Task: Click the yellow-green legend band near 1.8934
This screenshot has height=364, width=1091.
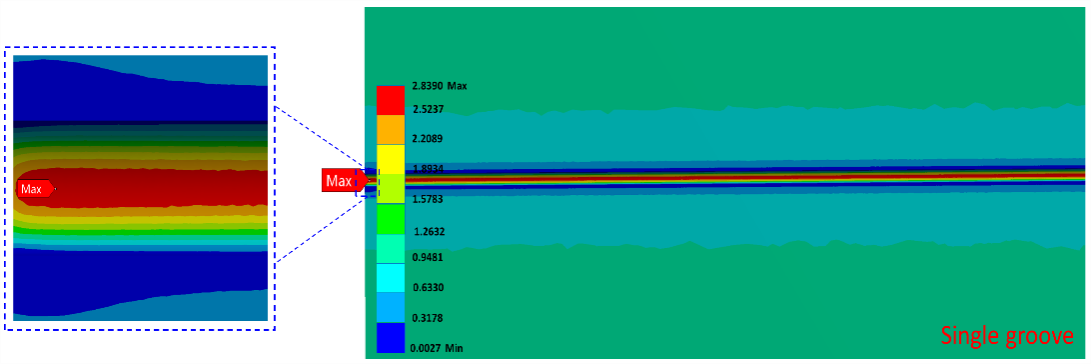Action: (390, 189)
